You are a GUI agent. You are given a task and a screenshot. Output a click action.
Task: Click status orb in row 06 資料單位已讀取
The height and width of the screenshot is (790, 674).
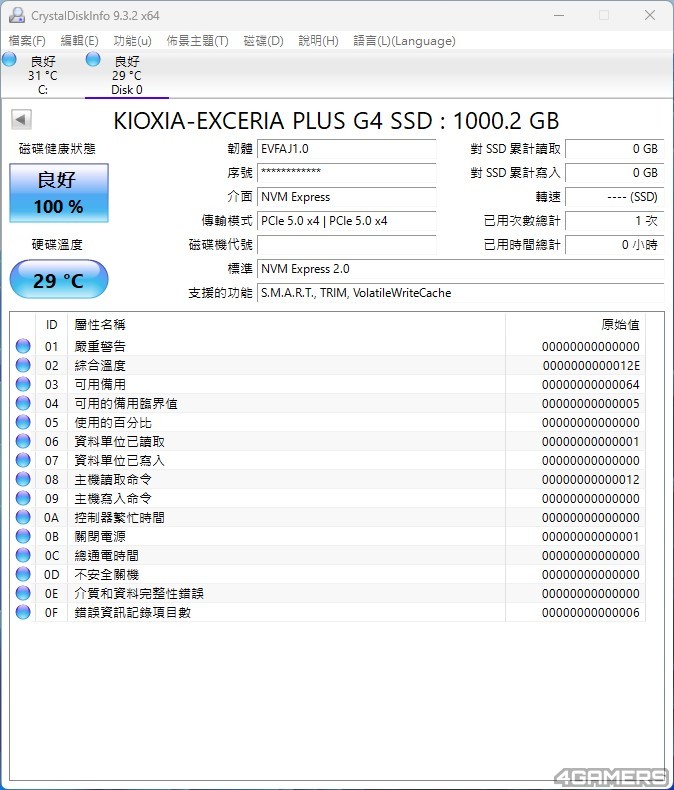(x=23, y=441)
